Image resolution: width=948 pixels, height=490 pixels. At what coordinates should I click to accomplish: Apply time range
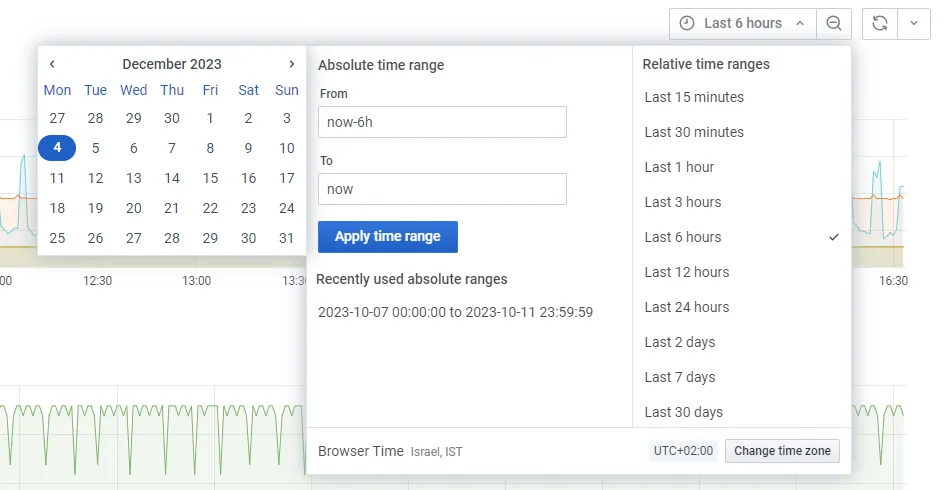(388, 237)
